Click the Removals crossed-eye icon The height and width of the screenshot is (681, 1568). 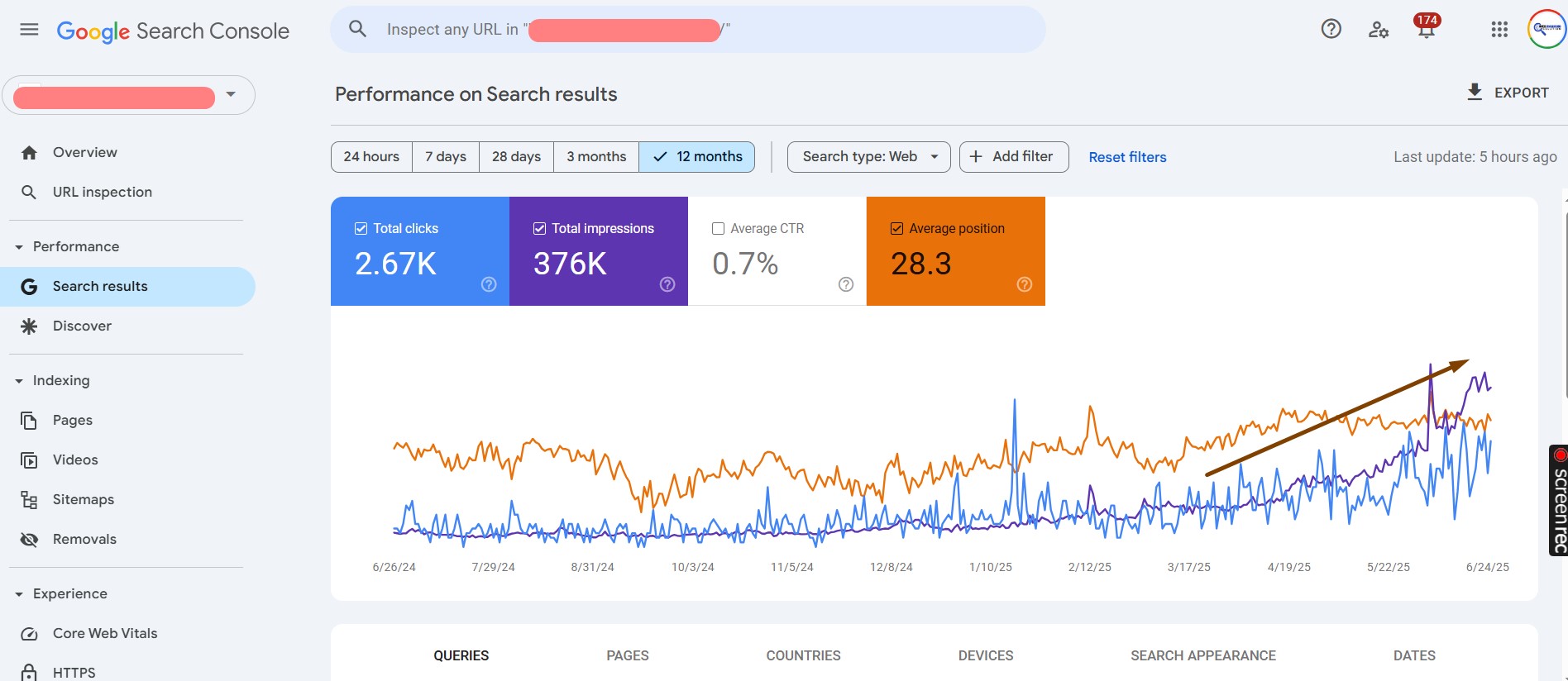pos(29,540)
